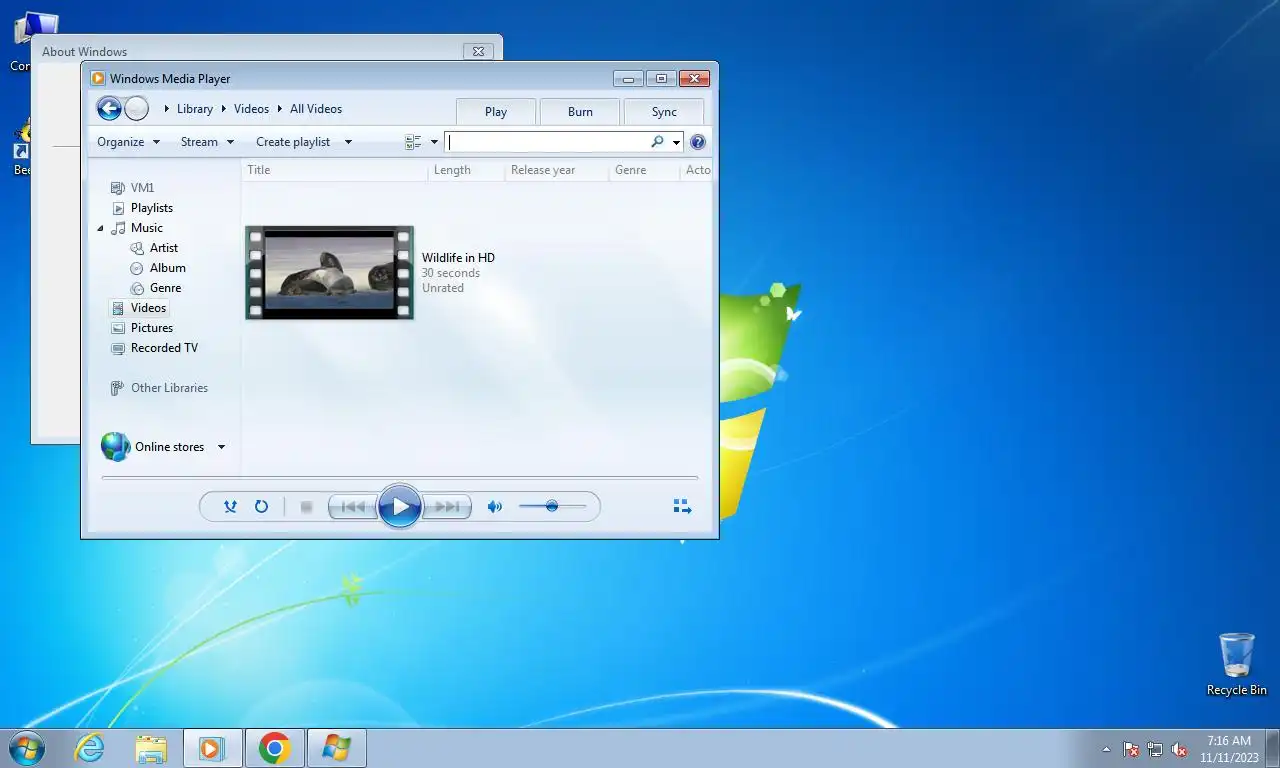
Task: Turn shuffle on
Action: pos(230,507)
